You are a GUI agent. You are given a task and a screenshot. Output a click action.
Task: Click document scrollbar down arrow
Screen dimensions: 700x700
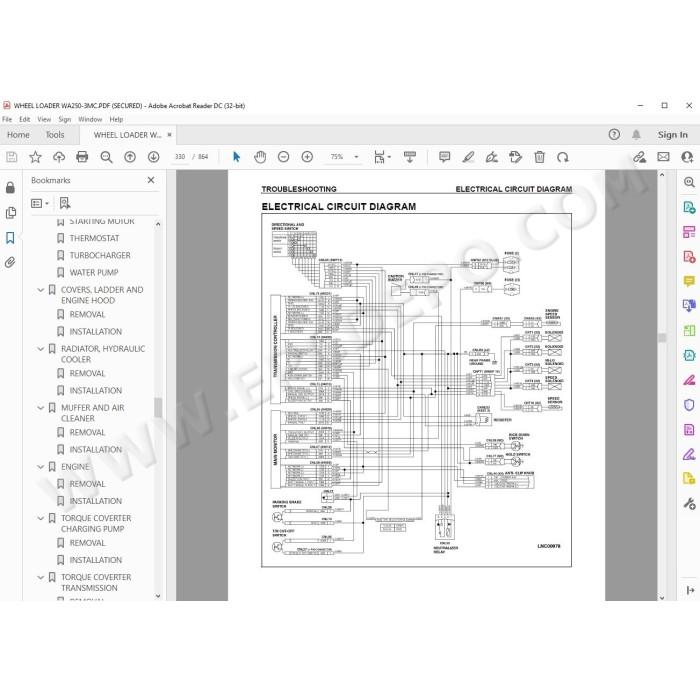tap(662, 597)
